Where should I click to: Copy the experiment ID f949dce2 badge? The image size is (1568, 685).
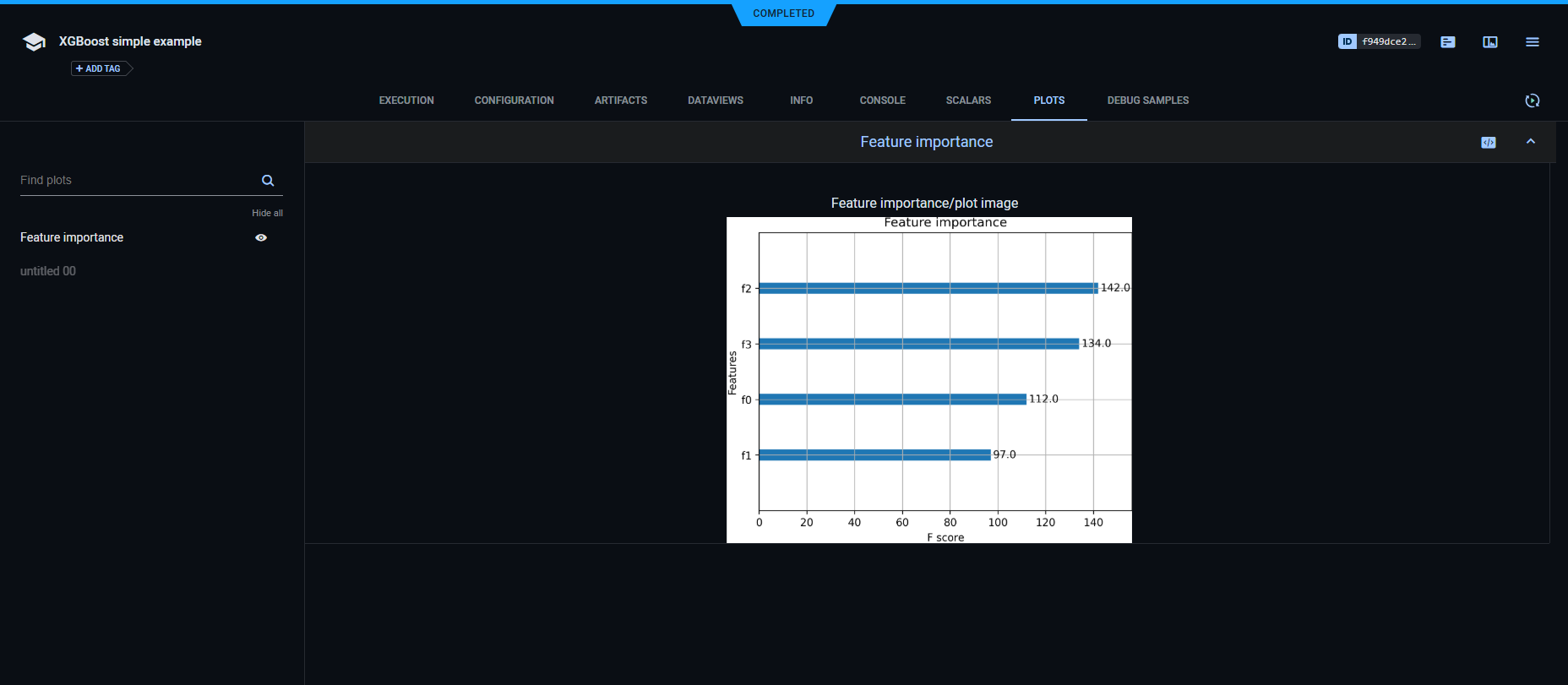1379,41
